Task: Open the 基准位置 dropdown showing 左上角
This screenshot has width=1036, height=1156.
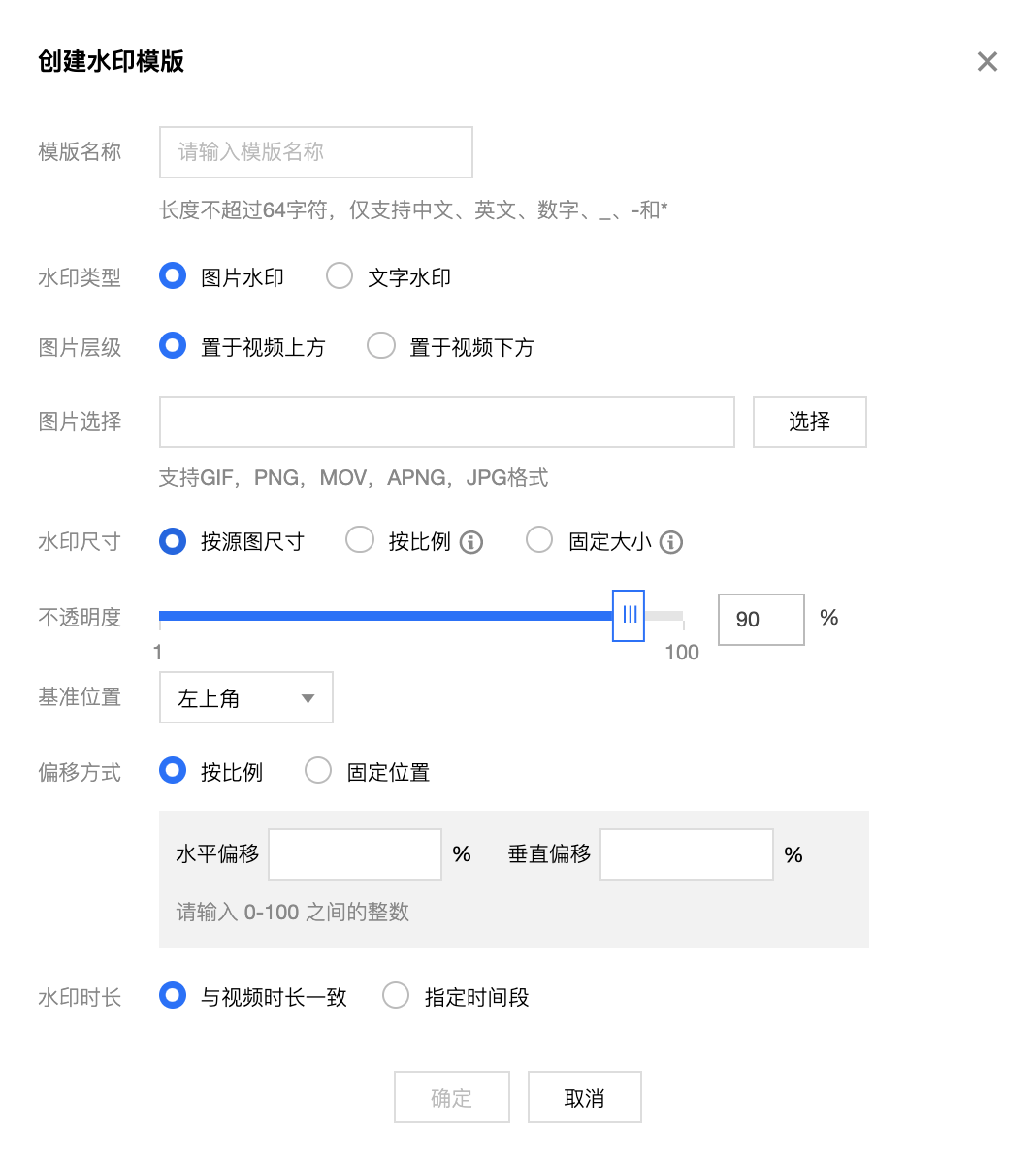Action: click(x=246, y=697)
